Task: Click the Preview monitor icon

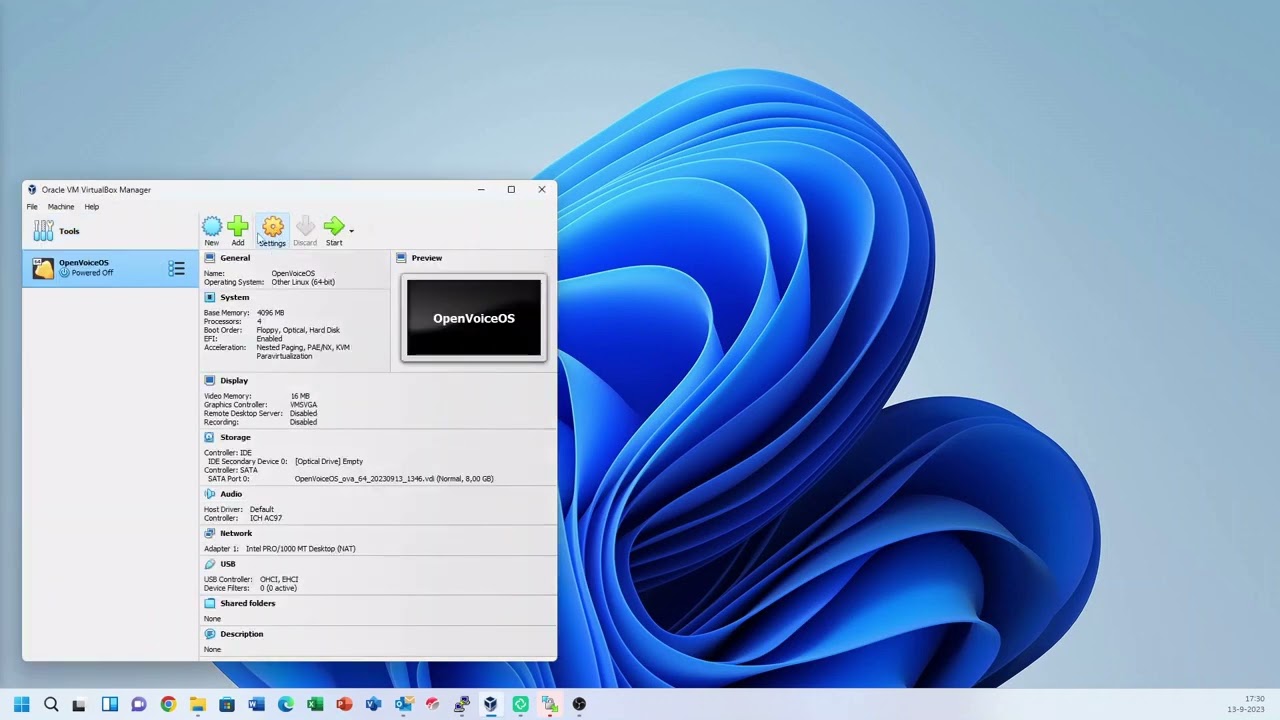Action: [x=401, y=258]
